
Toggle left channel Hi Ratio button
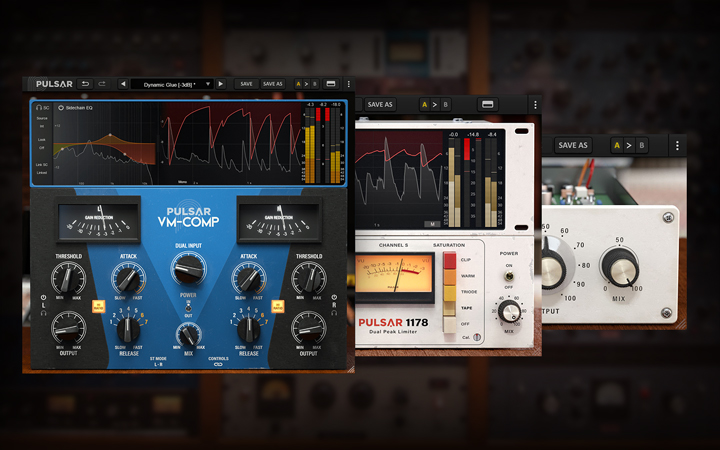(98, 306)
